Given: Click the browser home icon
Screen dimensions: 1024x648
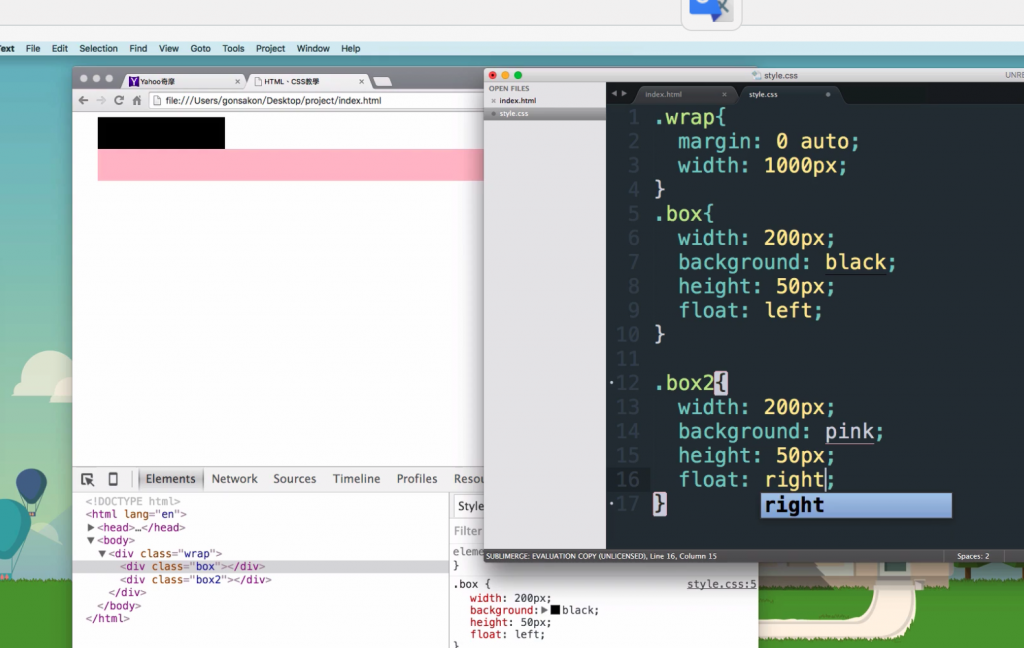Looking at the screenshot, I should click(136, 101).
